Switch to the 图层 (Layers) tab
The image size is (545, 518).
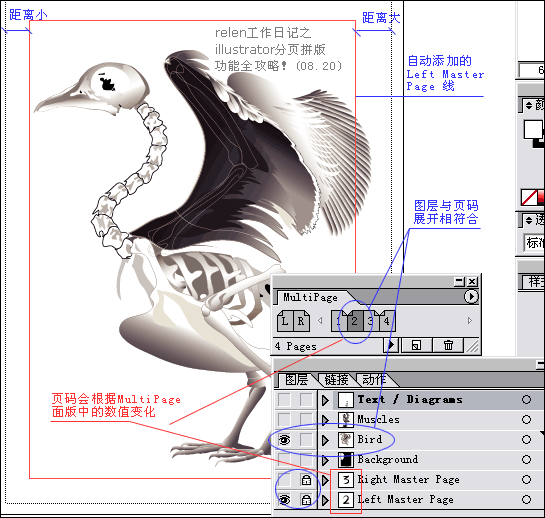(296, 380)
